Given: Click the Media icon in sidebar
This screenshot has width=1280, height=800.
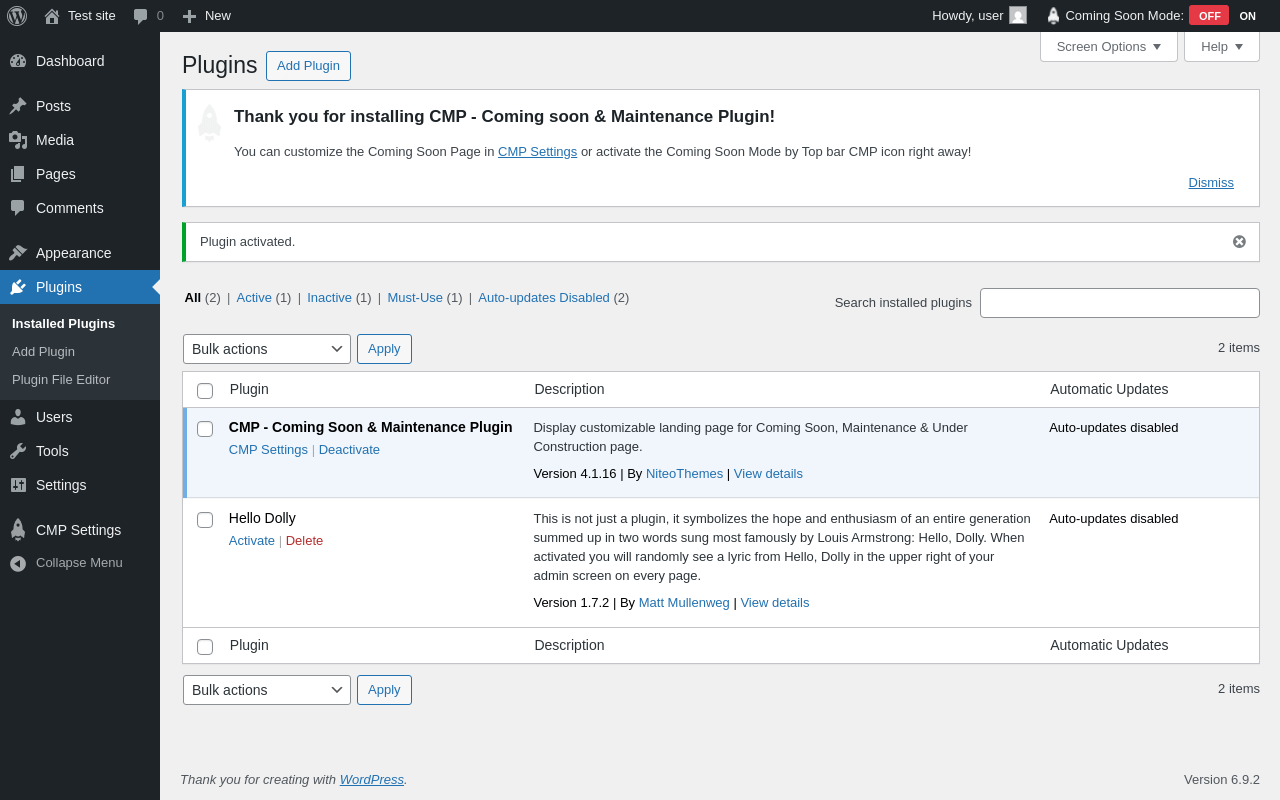Looking at the screenshot, I should [x=18, y=140].
